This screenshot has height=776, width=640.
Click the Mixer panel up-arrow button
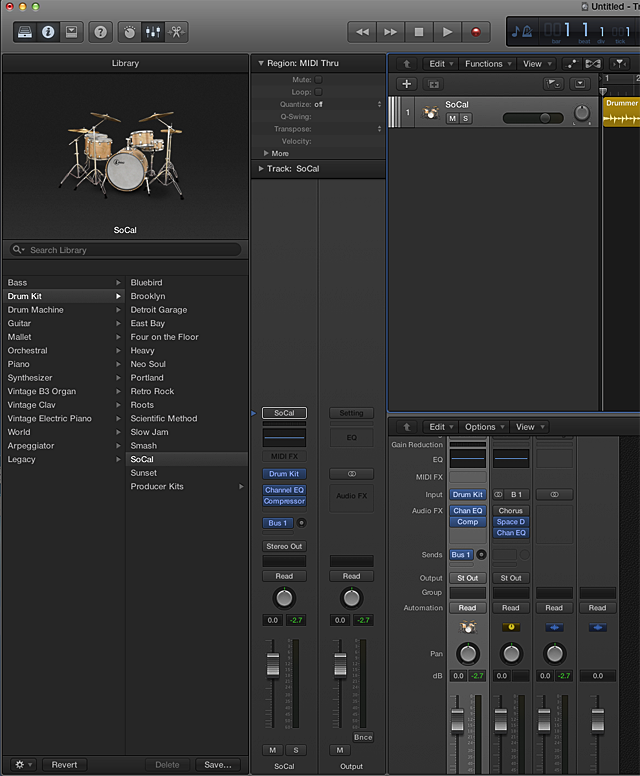(406, 427)
